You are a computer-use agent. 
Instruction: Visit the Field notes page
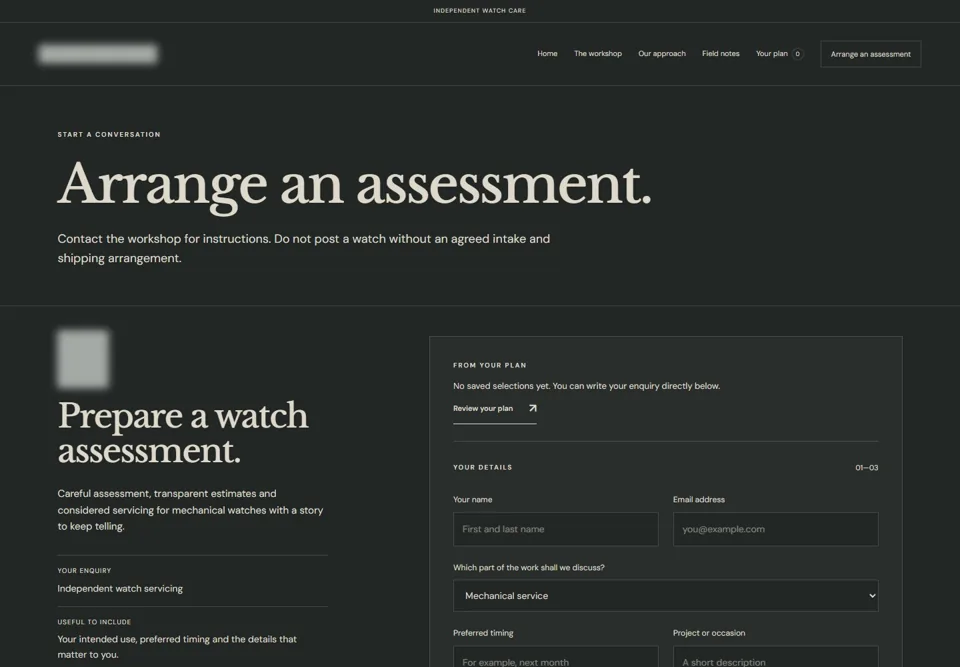point(721,54)
